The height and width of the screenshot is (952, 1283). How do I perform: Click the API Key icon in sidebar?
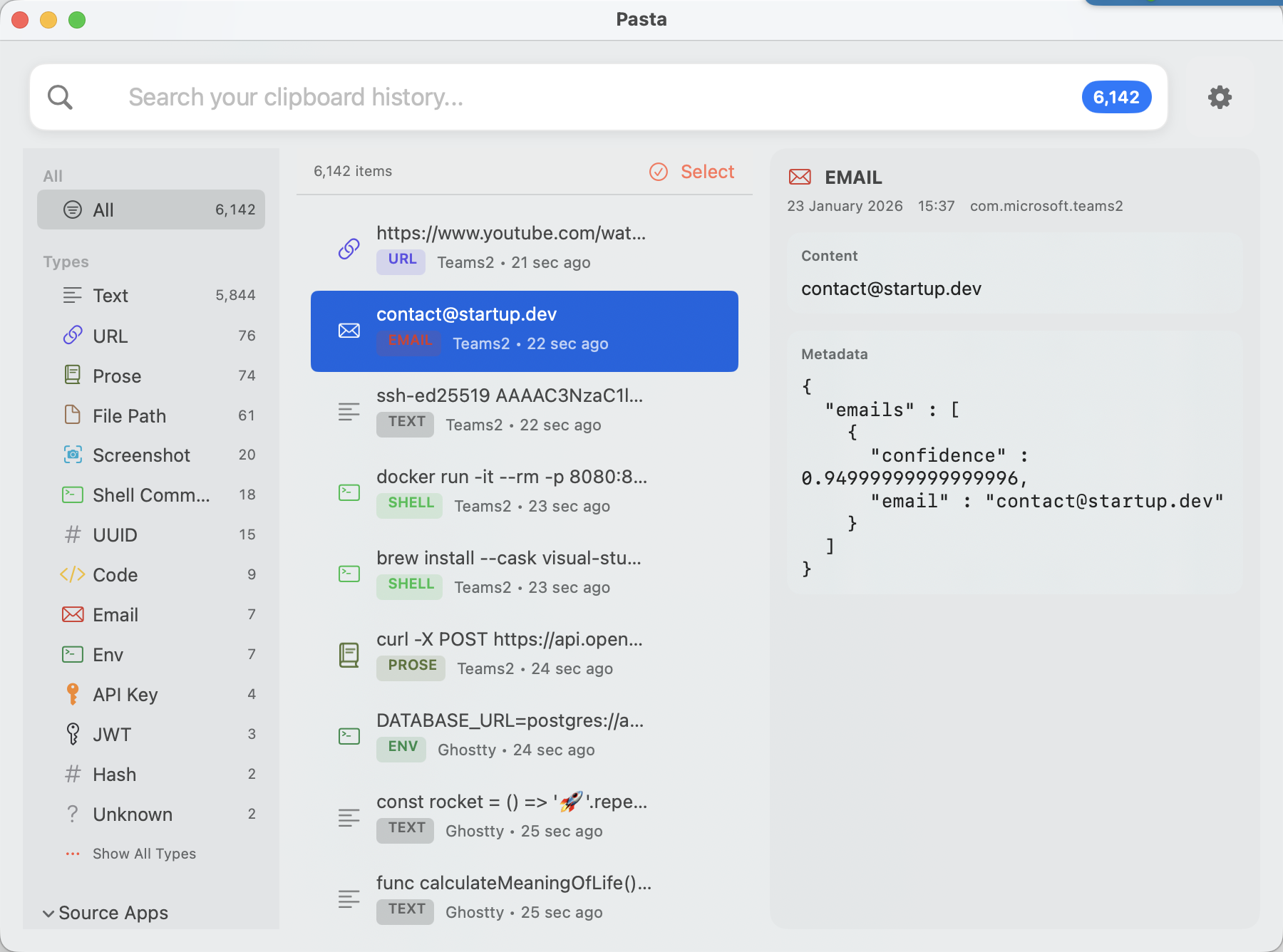73,694
